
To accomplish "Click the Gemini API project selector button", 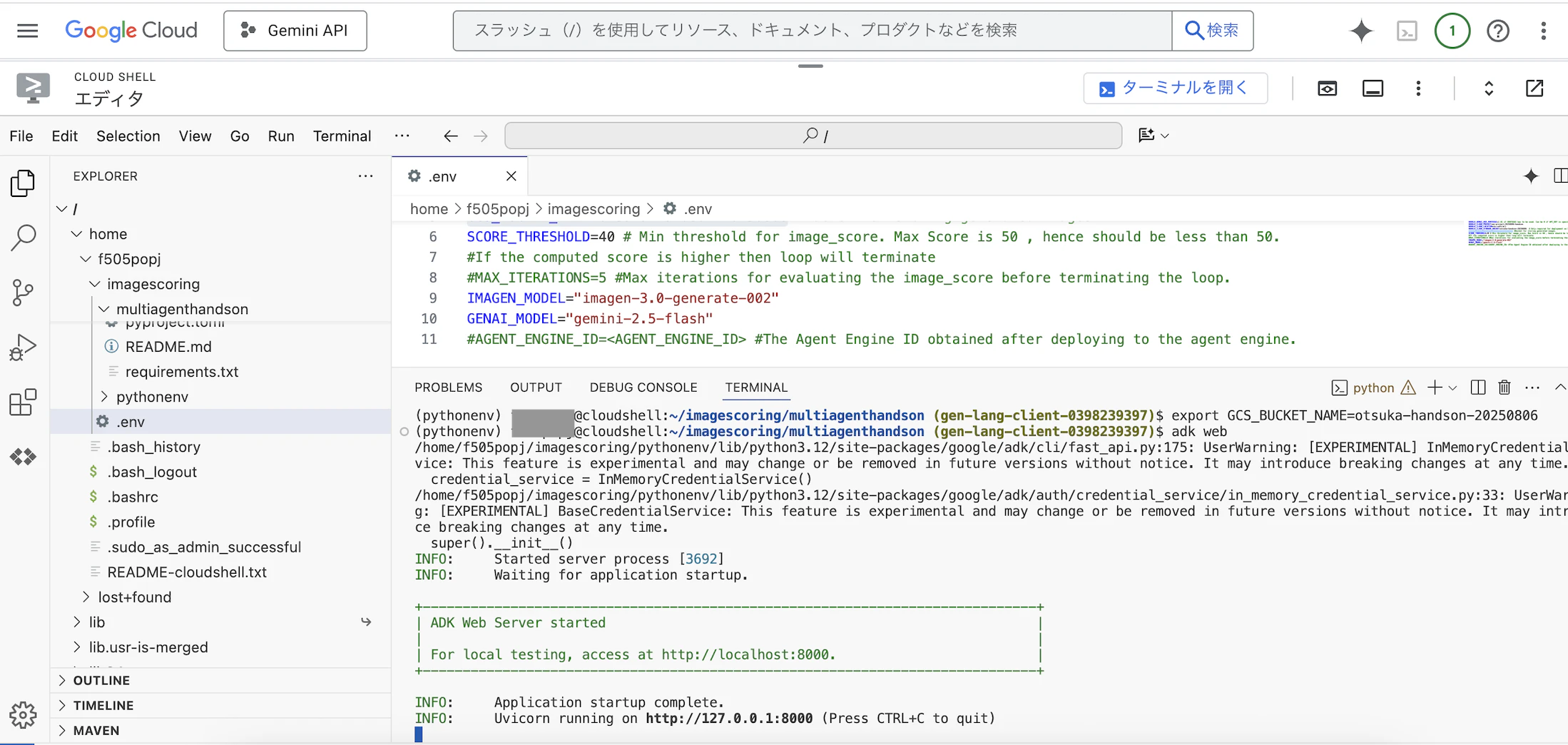I will [x=295, y=31].
